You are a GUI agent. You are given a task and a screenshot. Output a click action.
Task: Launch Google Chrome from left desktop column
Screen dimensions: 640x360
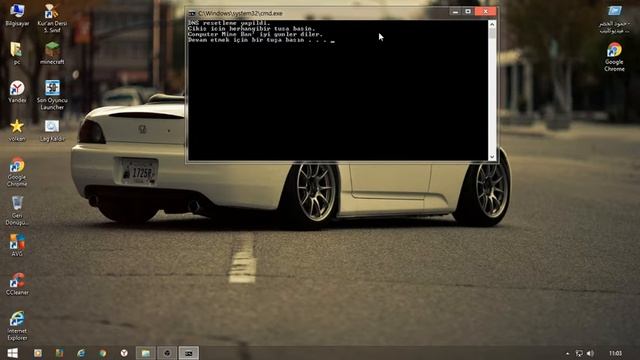[x=17, y=172]
